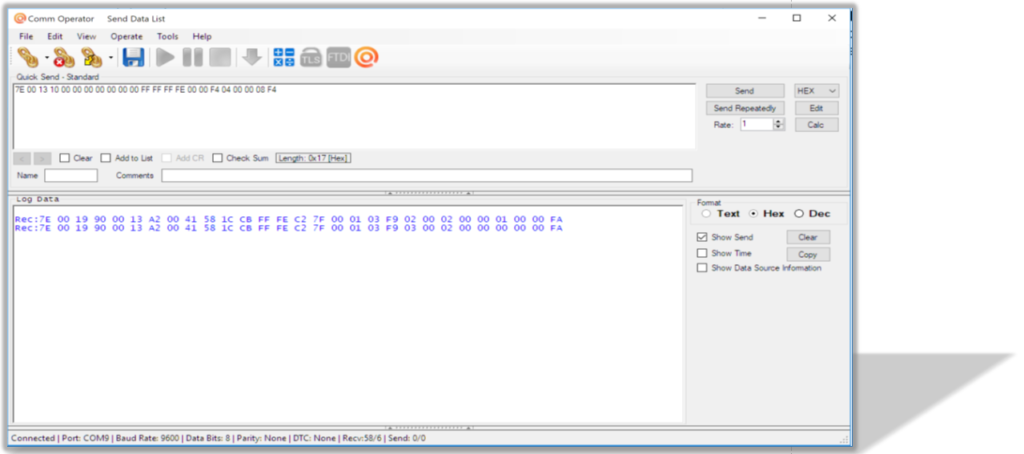Expand the arrow beside third chain icon
The width and height of the screenshot is (1024, 454).
tap(111, 59)
